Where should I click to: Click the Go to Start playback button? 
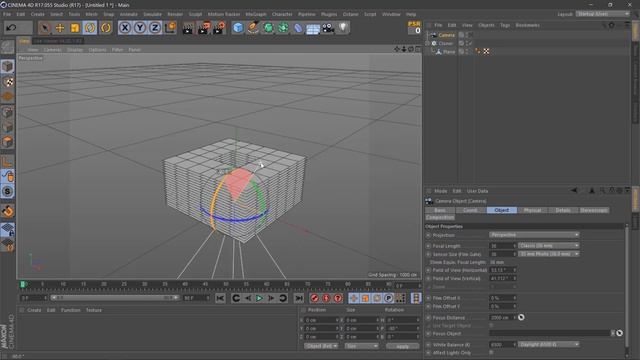point(220,298)
